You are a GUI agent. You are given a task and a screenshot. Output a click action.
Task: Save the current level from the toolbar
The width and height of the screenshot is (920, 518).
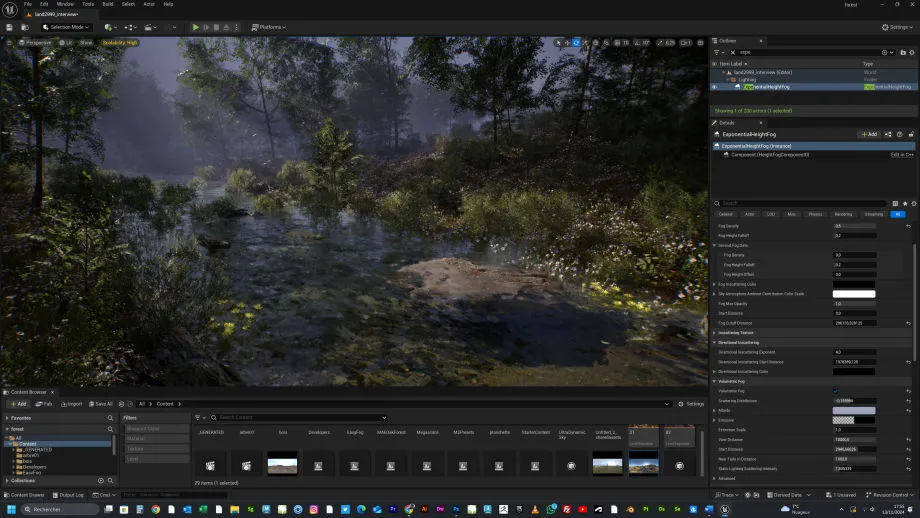[9, 27]
